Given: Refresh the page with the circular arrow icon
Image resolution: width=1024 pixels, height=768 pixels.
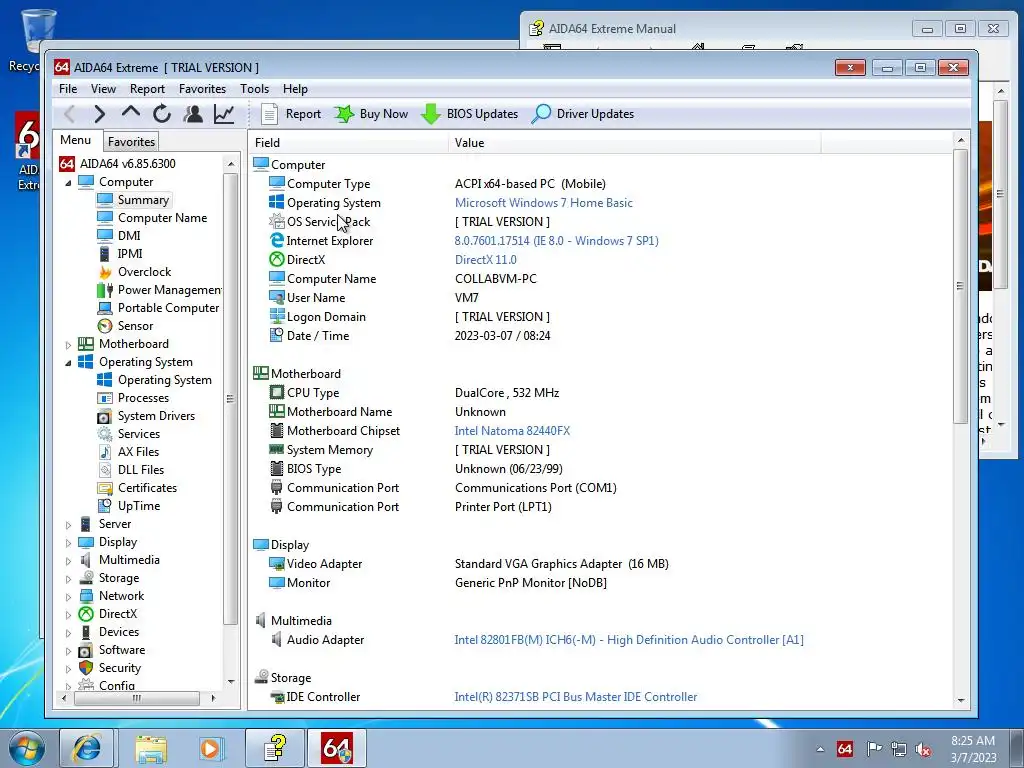Looking at the screenshot, I should [x=162, y=114].
